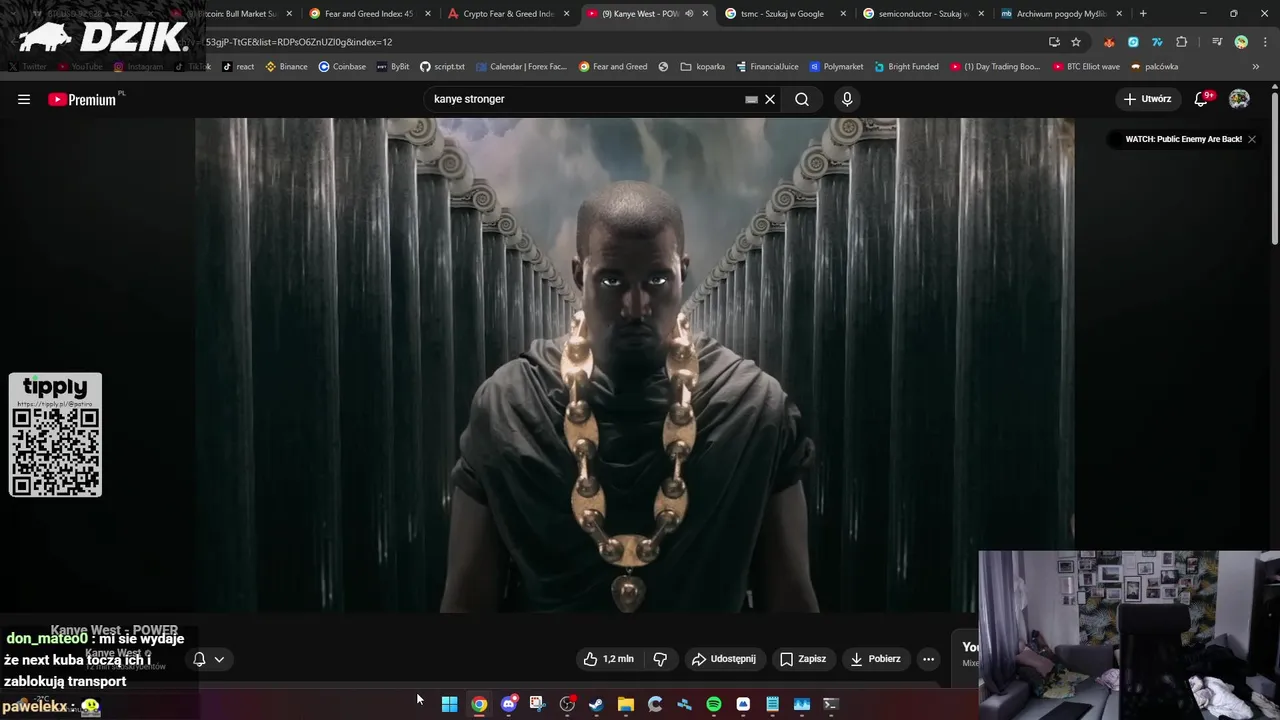Open File Explorer from the taskbar
Image resolution: width=1280 pixels, height=720 pixels.
click(626, 704)
